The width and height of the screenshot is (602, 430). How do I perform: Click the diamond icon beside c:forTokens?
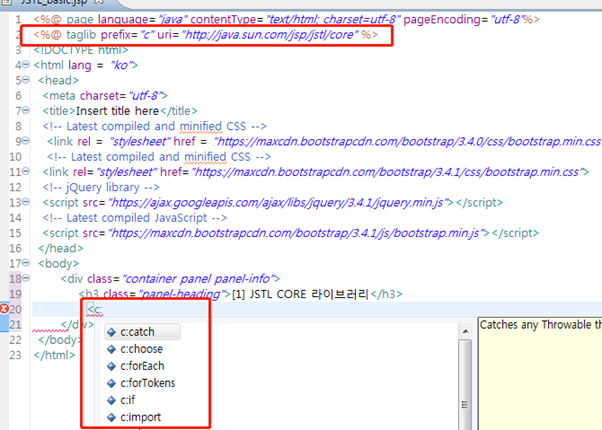(111, 383)
